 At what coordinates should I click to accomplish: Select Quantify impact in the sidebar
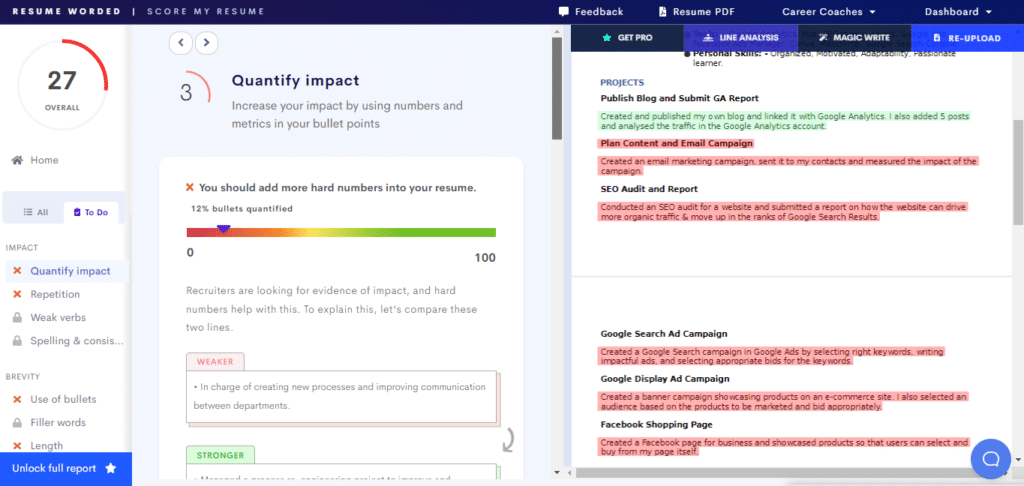(x=67, y=271)
